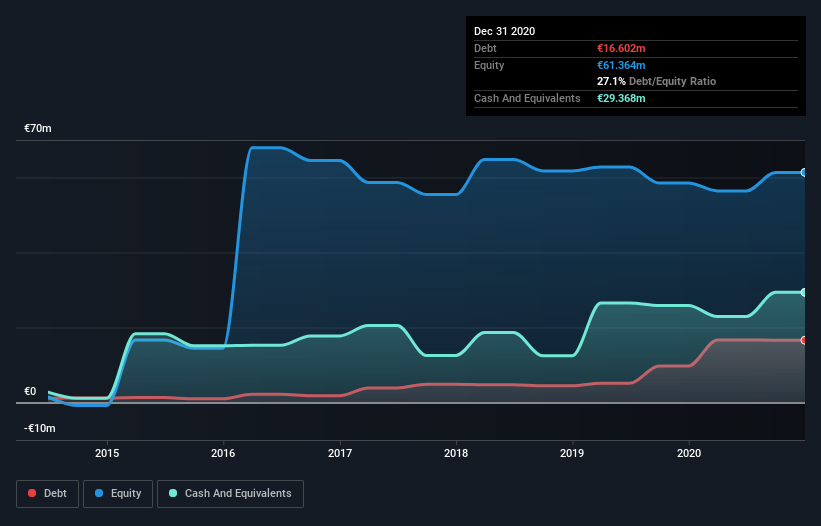821x526 pixels.
Task: Click the blue Equity endpoint marker
Action: (x=804, y=172)
